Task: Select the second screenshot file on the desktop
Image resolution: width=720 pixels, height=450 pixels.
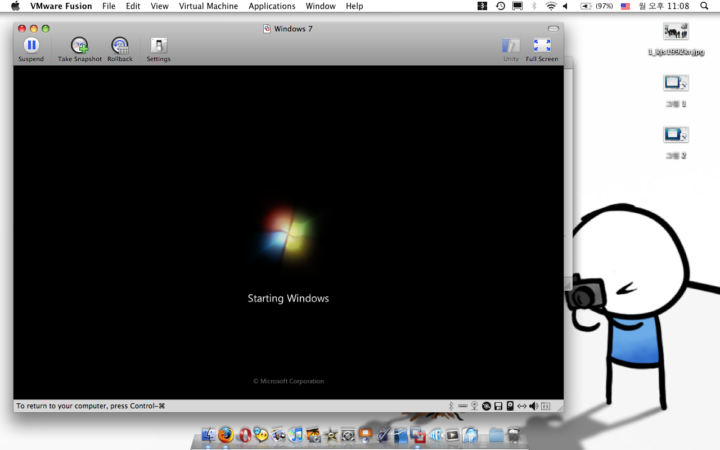Action: [675, 143]
